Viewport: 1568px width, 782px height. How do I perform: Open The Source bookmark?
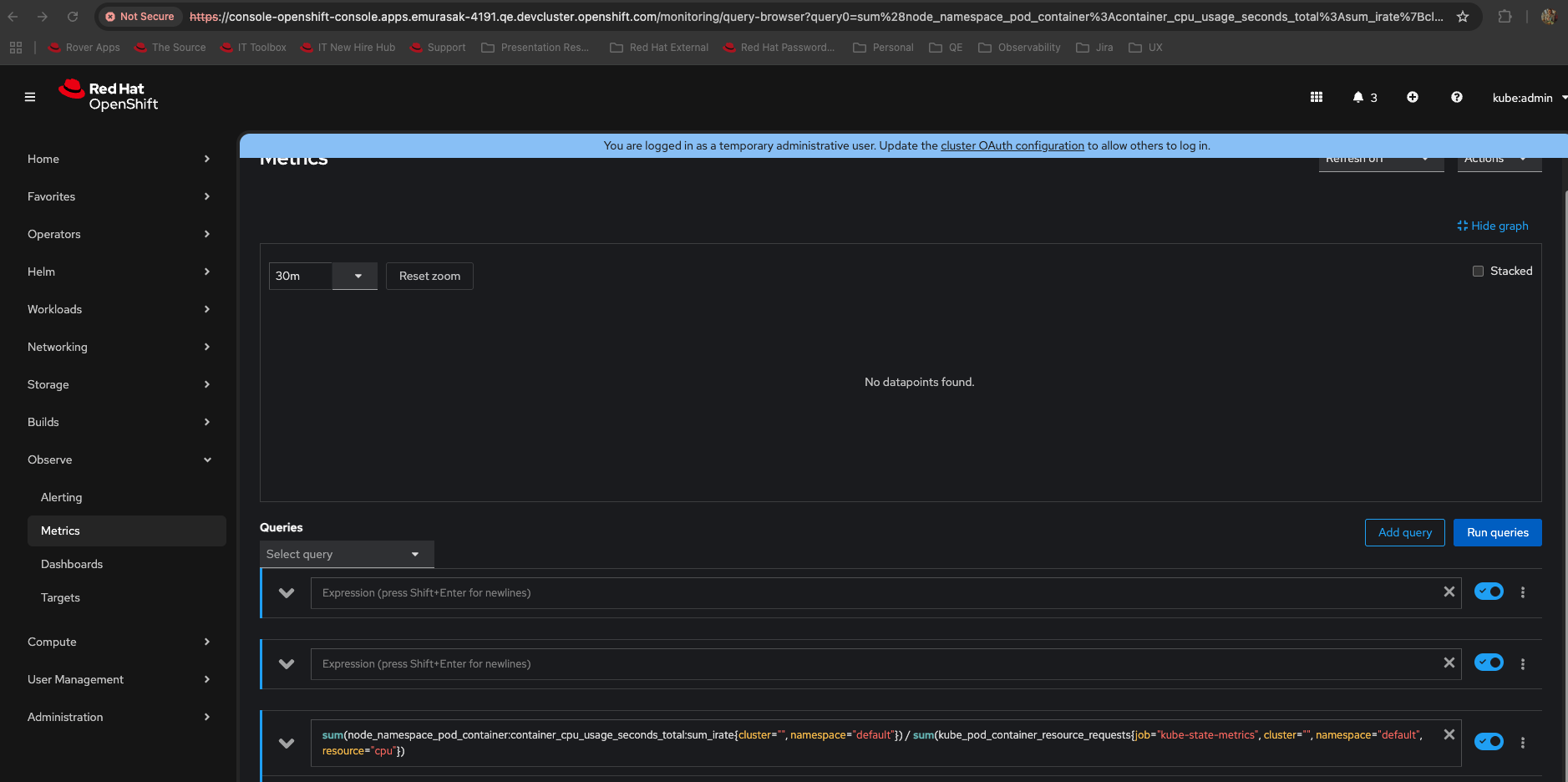[x=170, y=48]
